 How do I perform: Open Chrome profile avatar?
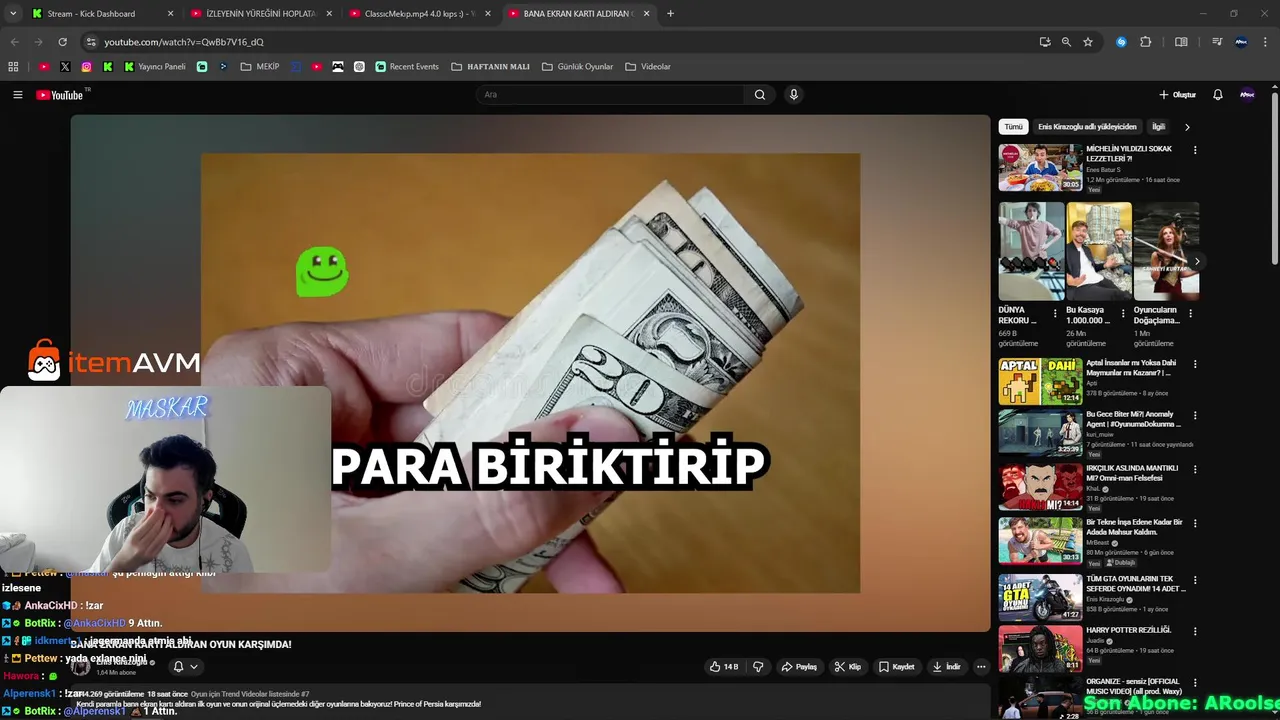(1241, 42)
